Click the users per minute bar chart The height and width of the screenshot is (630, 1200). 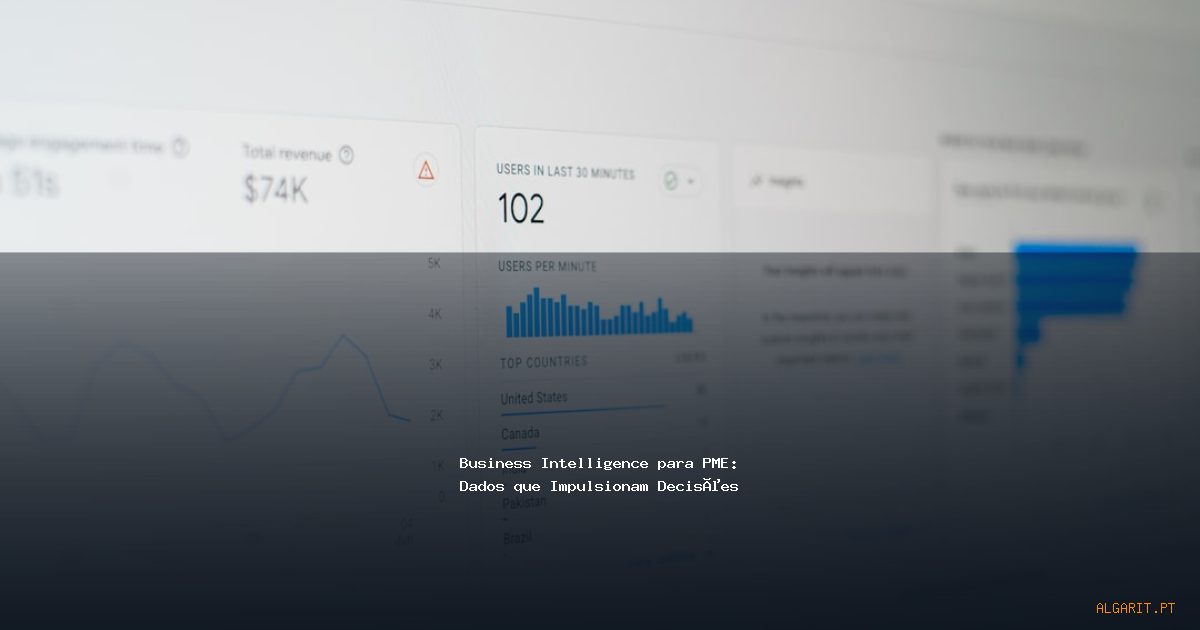pos(599,312)
